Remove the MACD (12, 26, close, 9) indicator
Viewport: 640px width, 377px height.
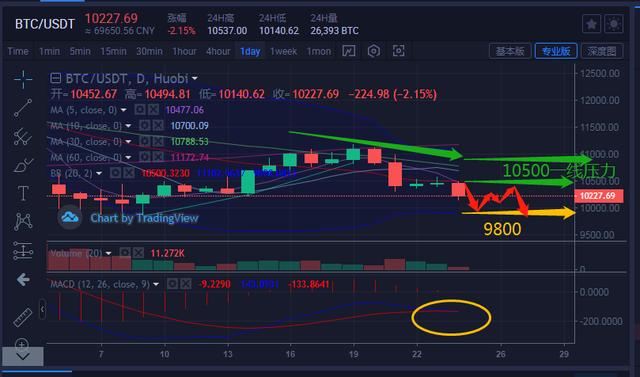[x=186, y=284]
